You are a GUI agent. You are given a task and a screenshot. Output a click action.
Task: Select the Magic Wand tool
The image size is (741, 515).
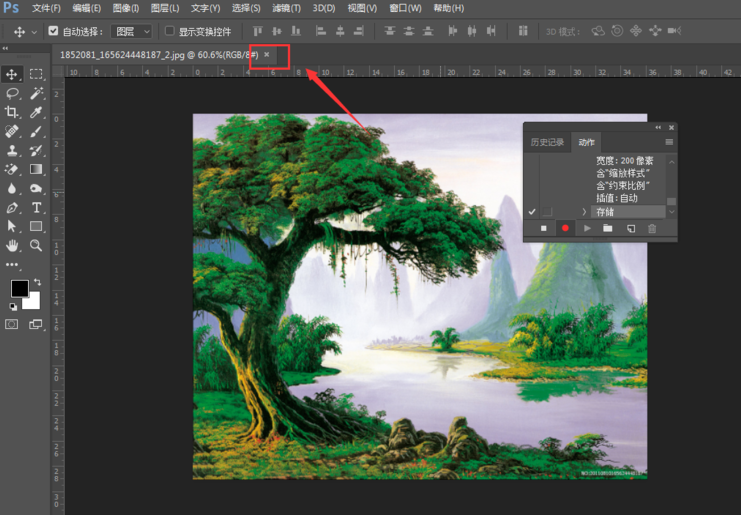(x=36, y=93)
